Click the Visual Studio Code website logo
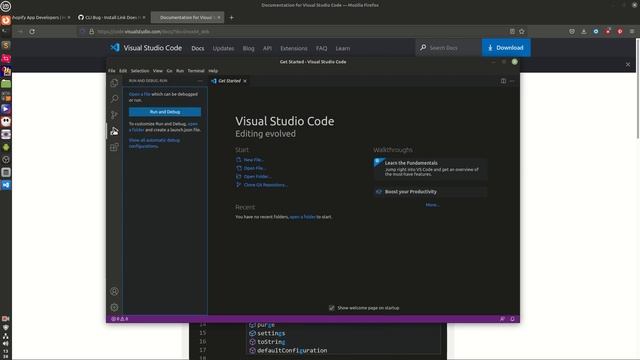The height and width of the screenshot is (360, 640). pos(146,48)
